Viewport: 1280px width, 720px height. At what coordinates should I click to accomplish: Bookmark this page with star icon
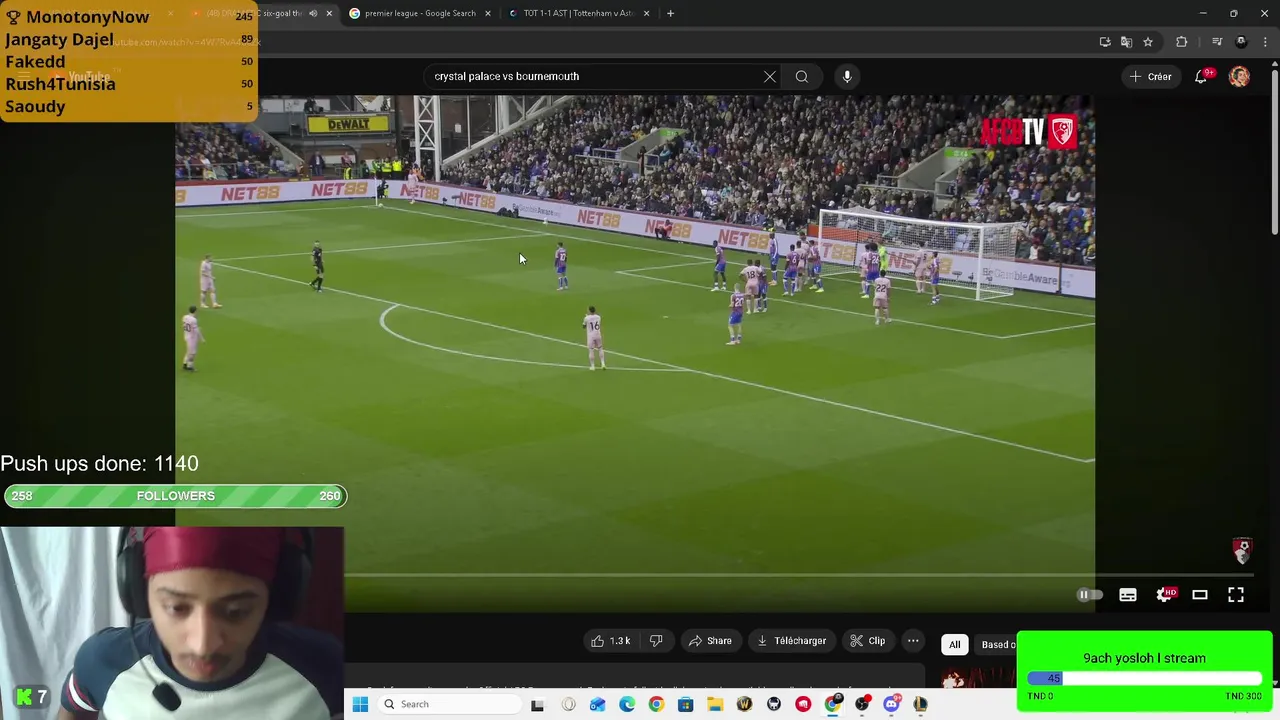pos(1148,41)
